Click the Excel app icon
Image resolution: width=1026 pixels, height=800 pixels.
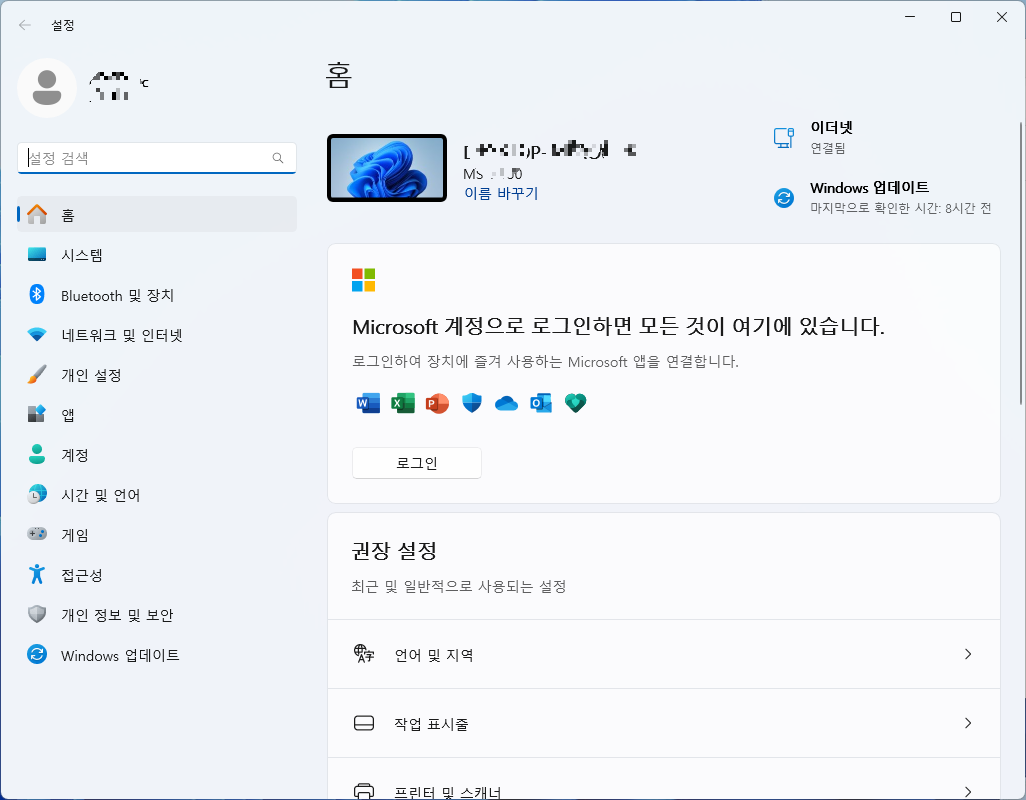(403, 403)
